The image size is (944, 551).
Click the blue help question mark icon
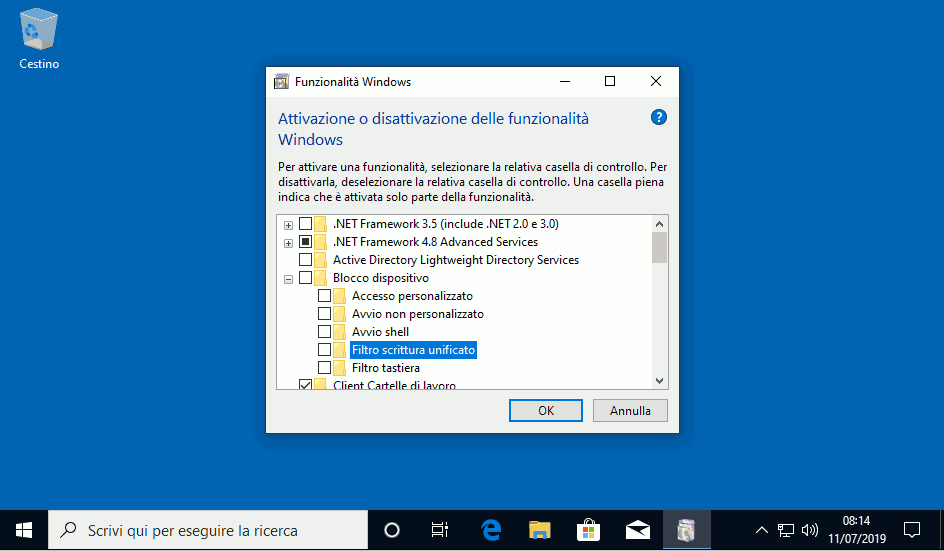pyautogui.click(x=659, y=117)
